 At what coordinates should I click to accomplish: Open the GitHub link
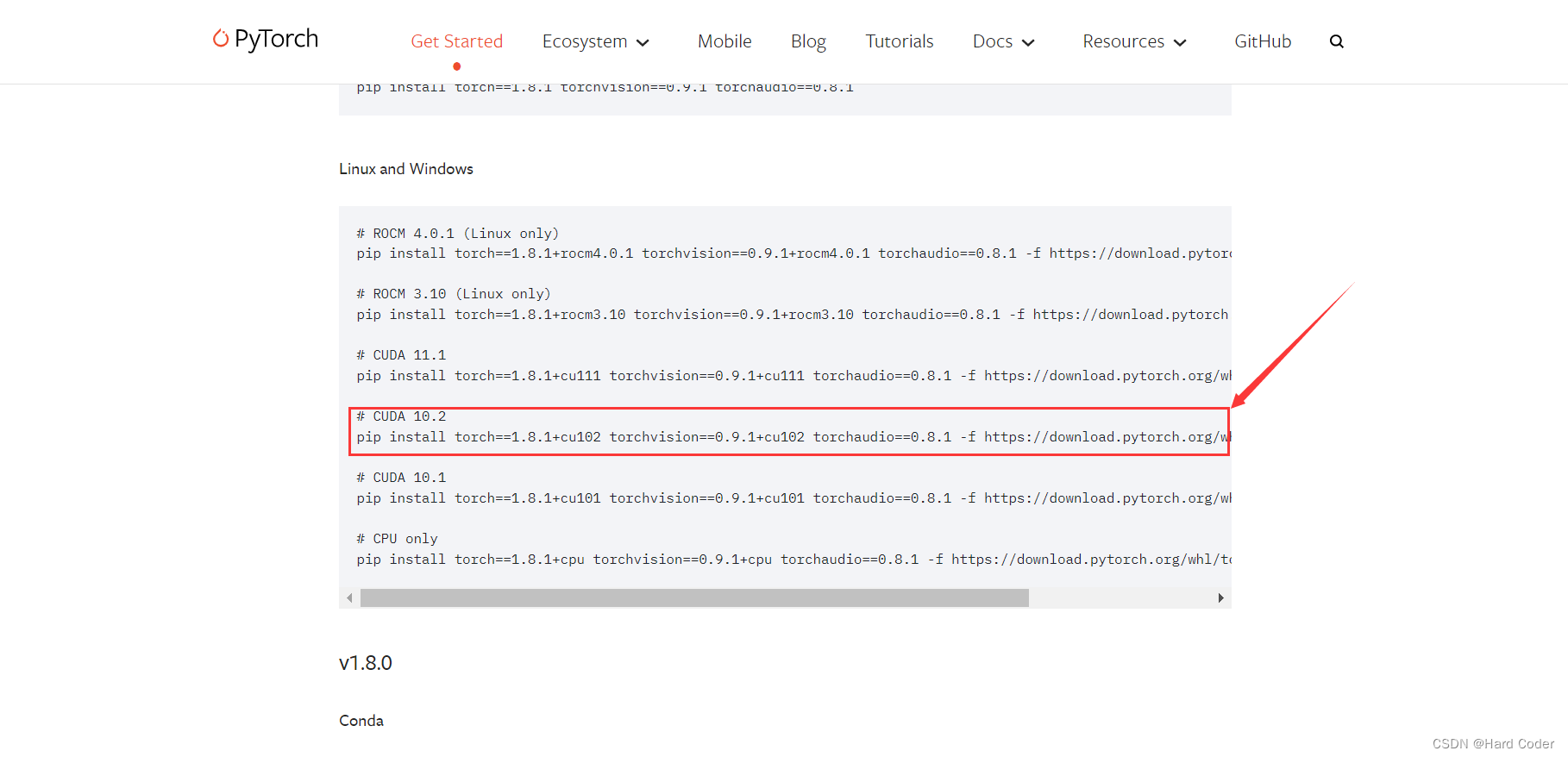pyautogui.click(x=1263, y=41)
